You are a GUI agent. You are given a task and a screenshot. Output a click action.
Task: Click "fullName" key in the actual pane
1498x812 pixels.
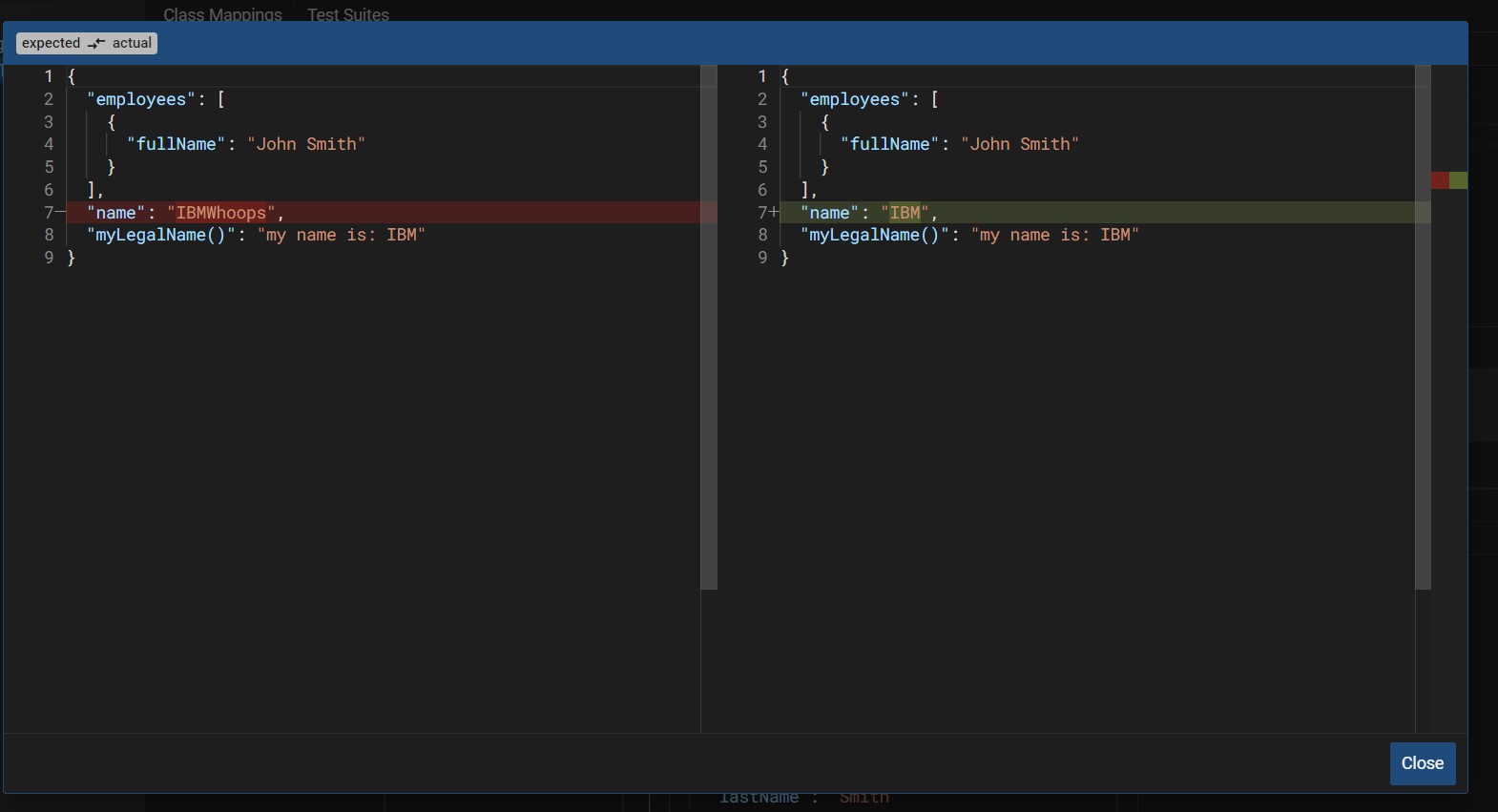click(890, 144)
